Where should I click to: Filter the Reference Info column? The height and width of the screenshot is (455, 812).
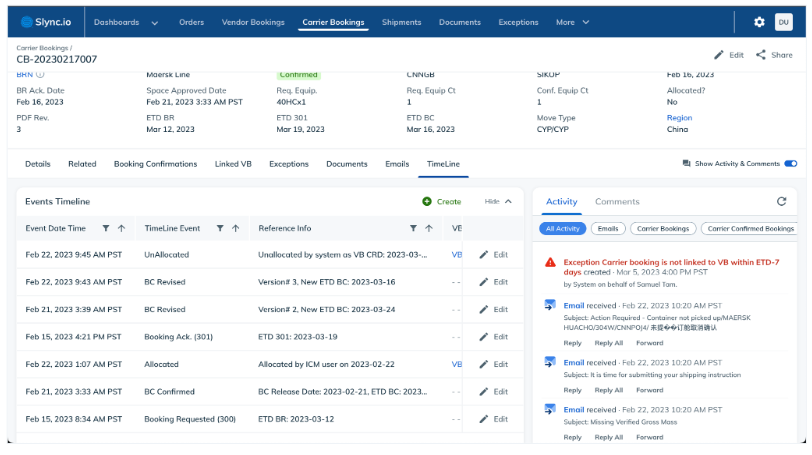pos(413,228)
